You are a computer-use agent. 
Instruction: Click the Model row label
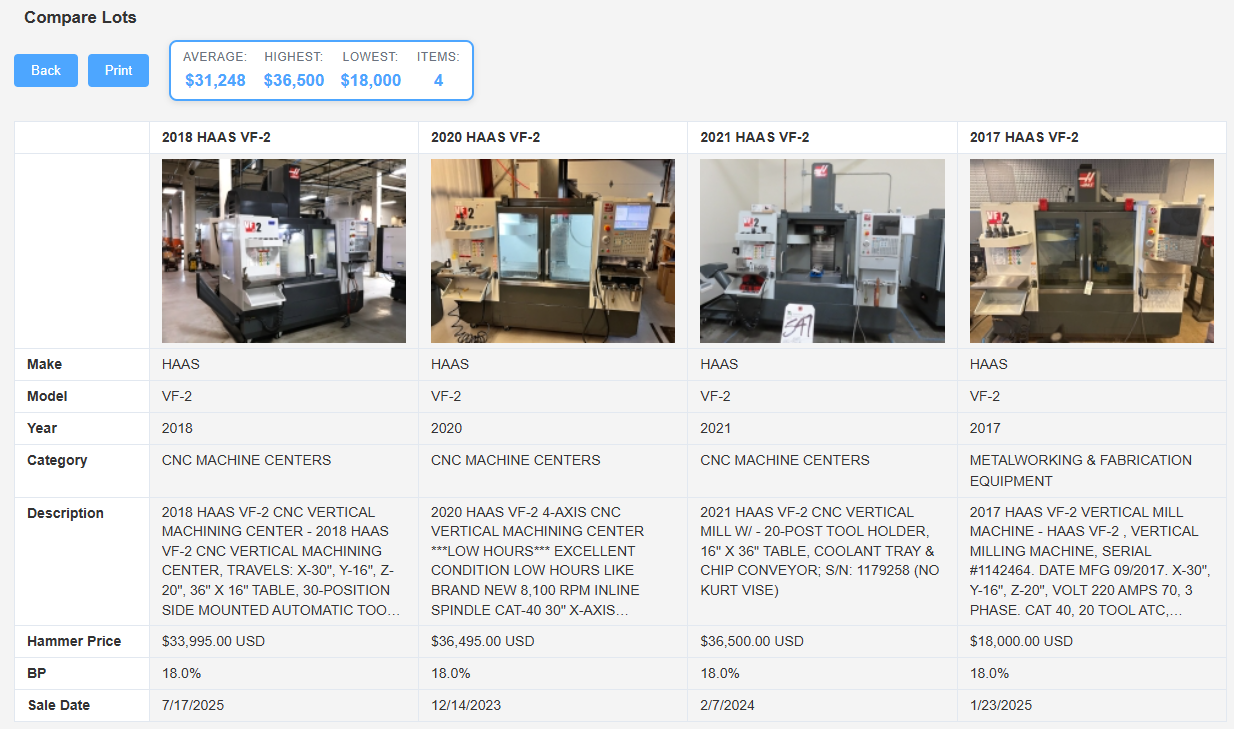(x=47, y=396)
